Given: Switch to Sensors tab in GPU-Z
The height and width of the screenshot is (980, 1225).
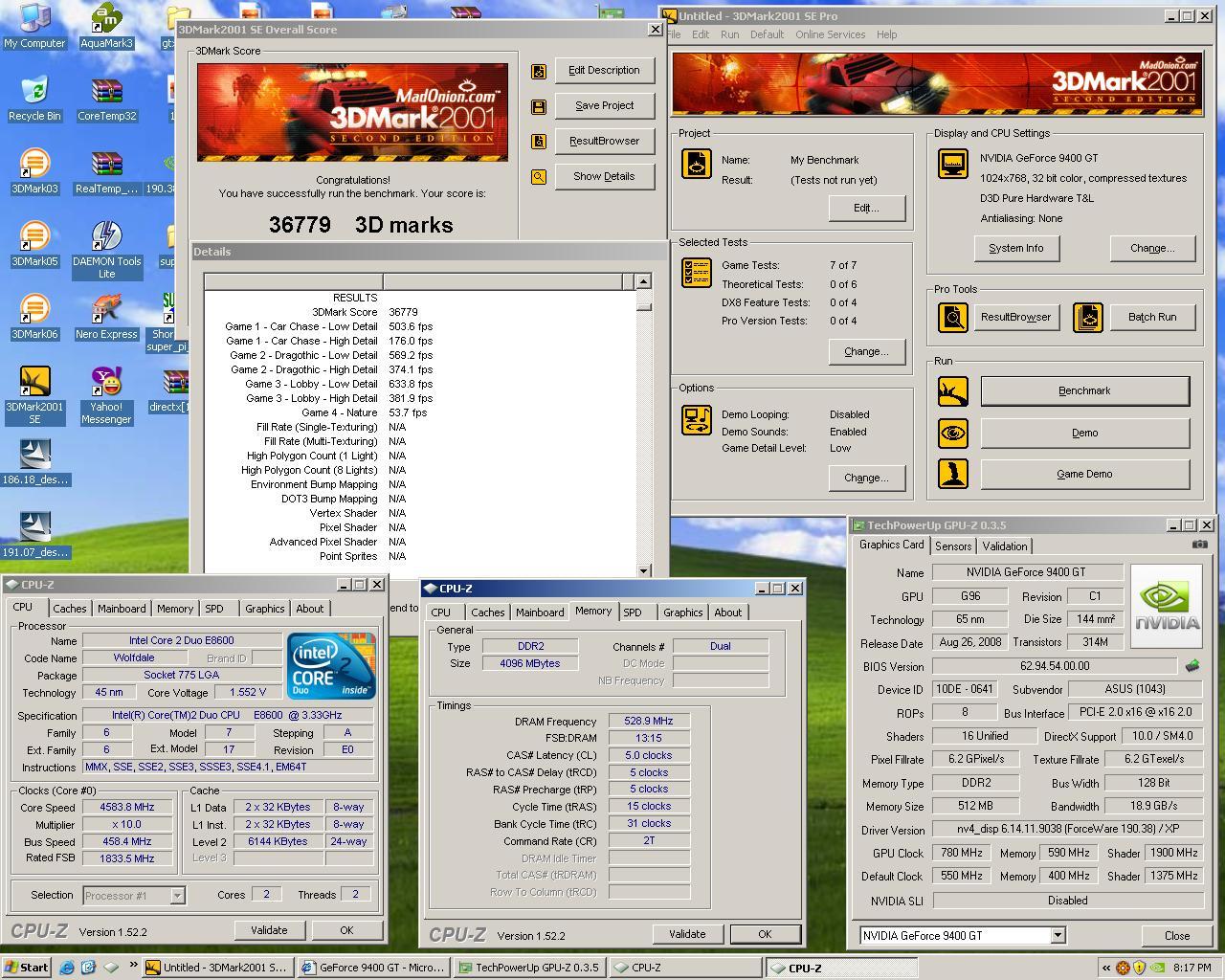Looking at the screenshot, I should pos(953,546).
